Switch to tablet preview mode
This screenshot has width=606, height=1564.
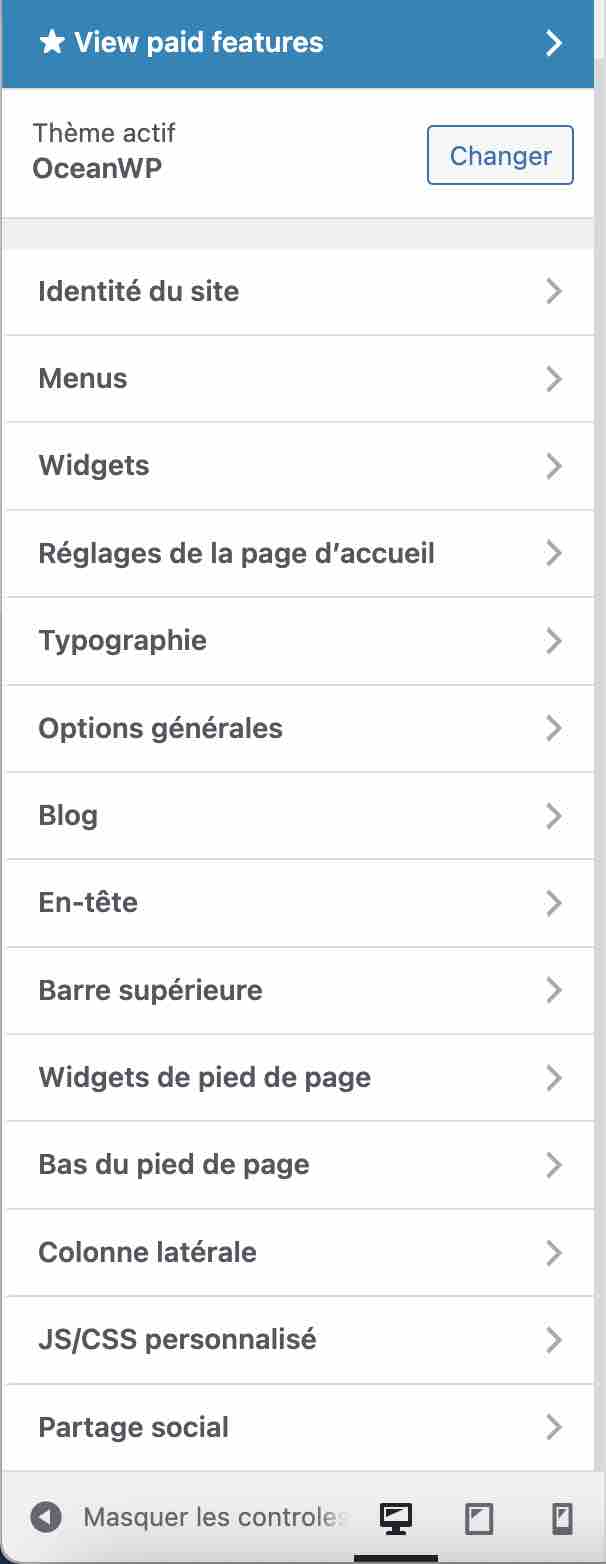click(477, 1516)
